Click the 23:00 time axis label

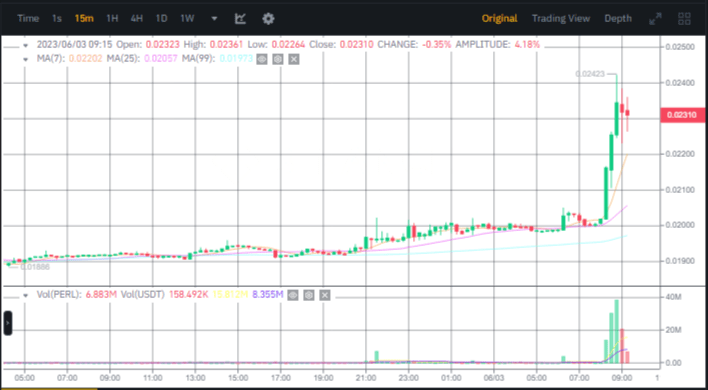click(x=409, y=377)
